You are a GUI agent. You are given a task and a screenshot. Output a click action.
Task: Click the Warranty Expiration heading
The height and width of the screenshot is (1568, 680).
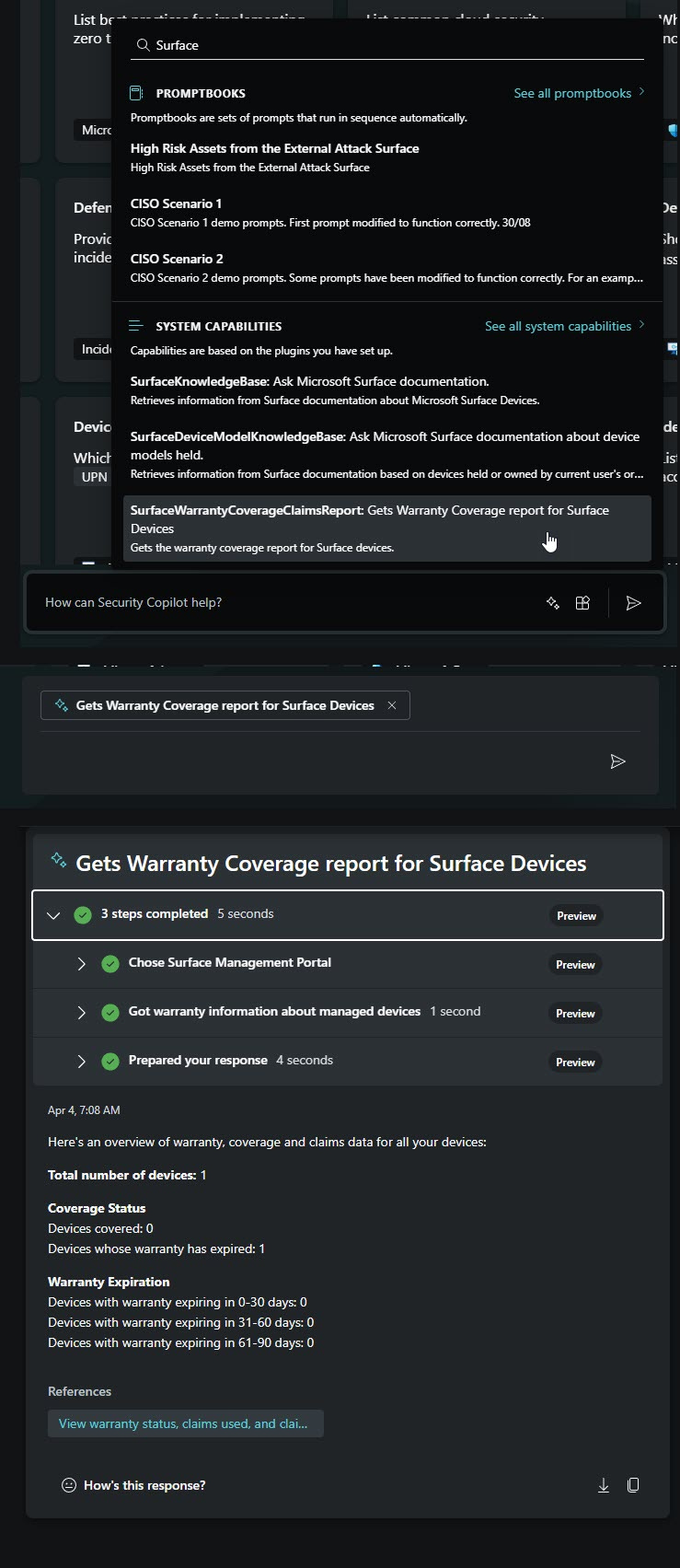[x=109, y=1282]
